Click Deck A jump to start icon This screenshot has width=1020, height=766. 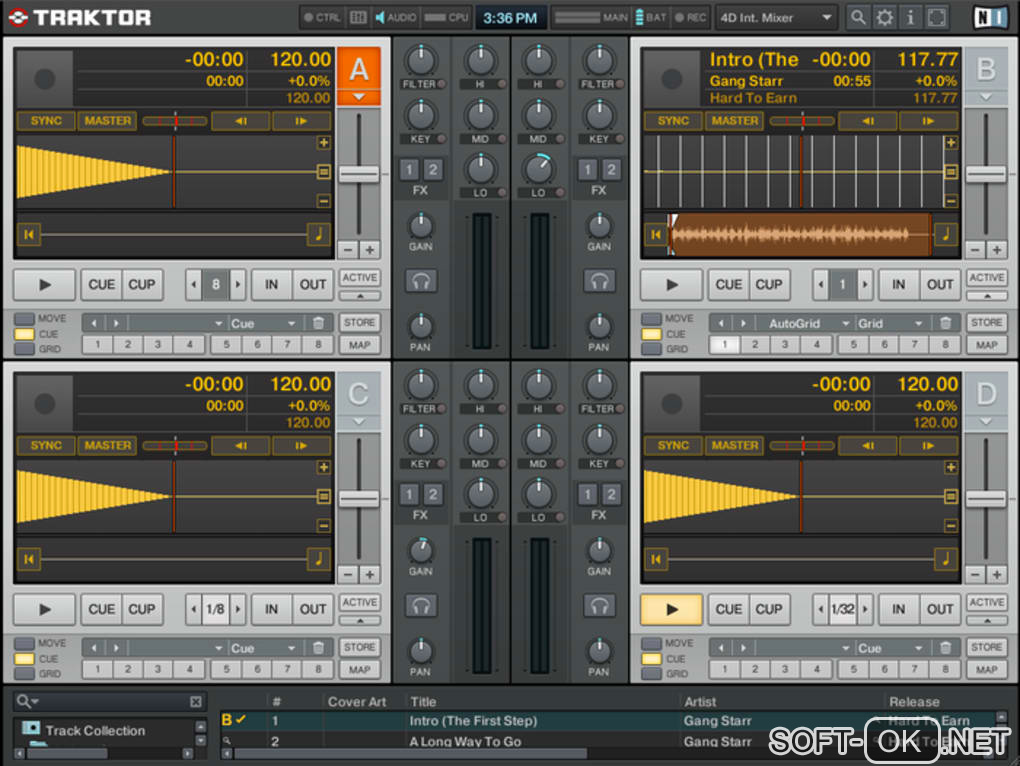point(29,234)
